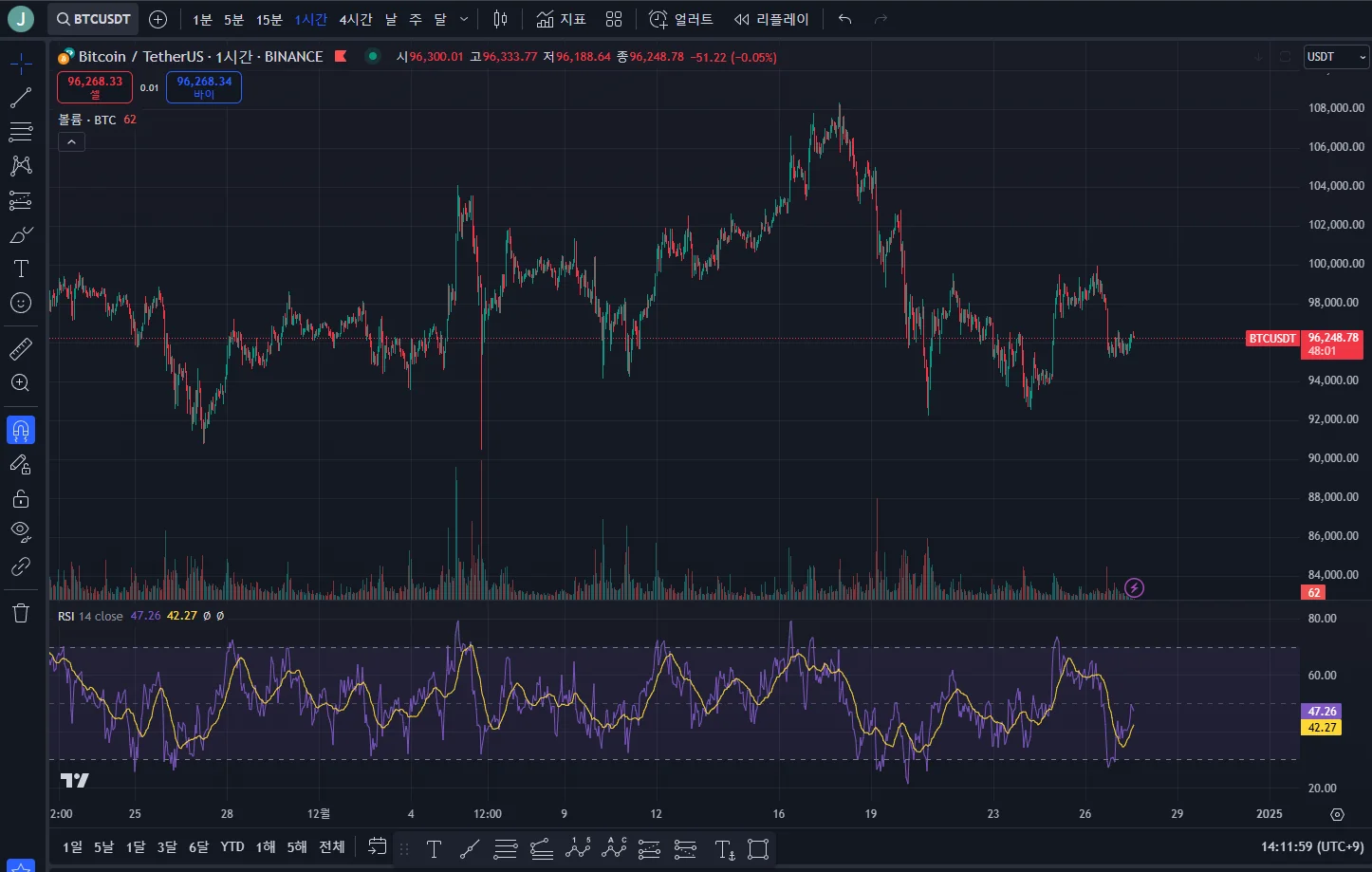Image resolution: width=1372 pixels, height=872 pixels.
Task: Click the green market status dot
Action: tap(373, 56)
